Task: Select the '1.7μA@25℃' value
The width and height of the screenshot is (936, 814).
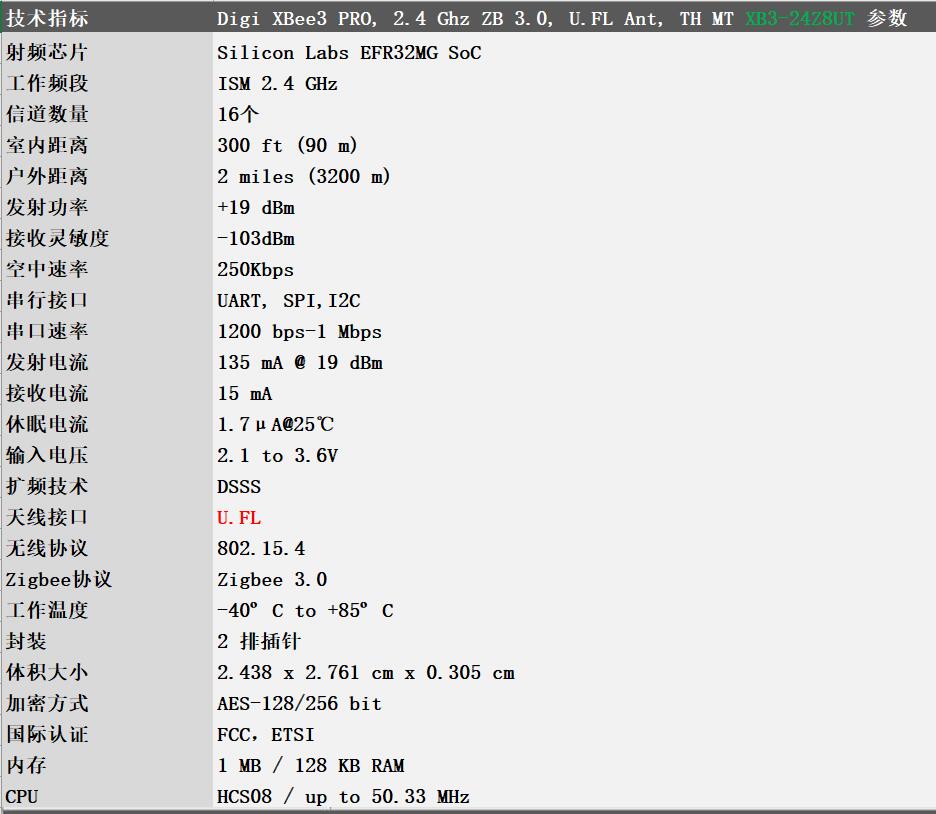Action: (x=276, y=425)
